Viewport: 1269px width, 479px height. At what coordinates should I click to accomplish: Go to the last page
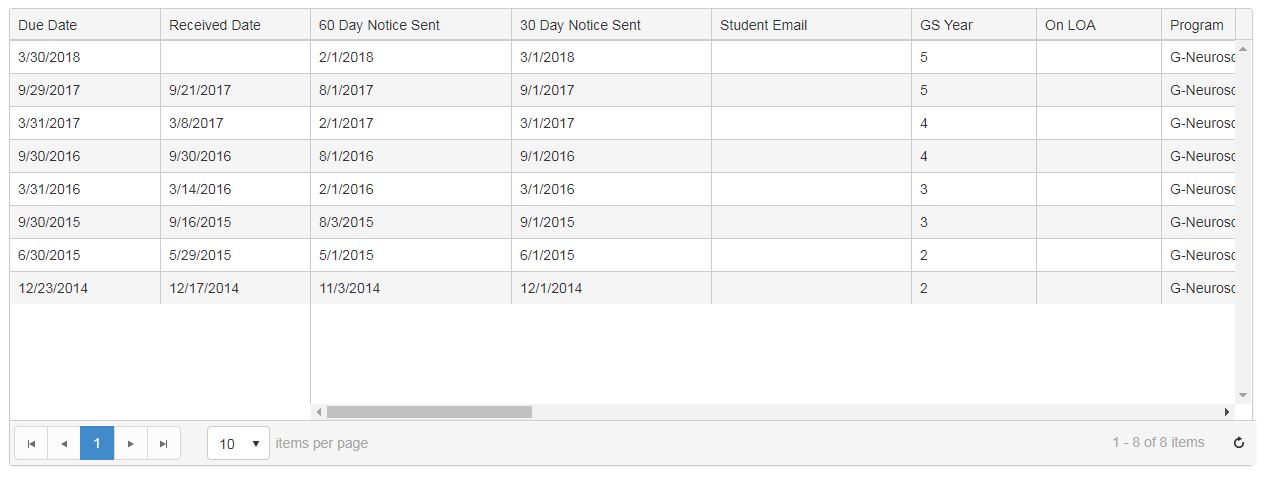pyautogui.click(x=164, y=444)
